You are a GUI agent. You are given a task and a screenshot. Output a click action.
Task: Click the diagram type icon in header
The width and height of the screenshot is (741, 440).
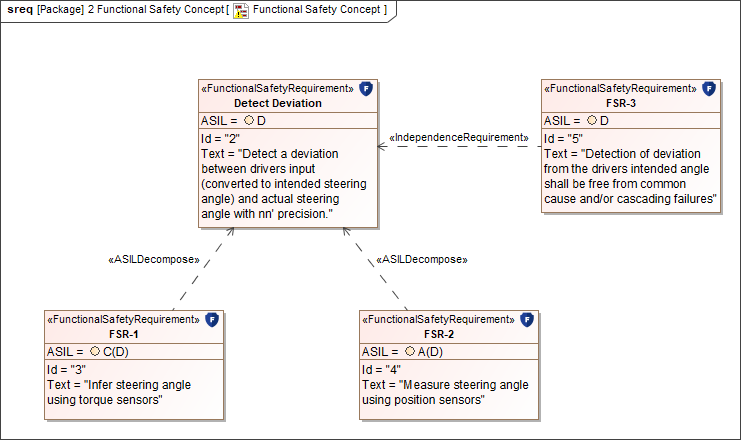[242, 10]
